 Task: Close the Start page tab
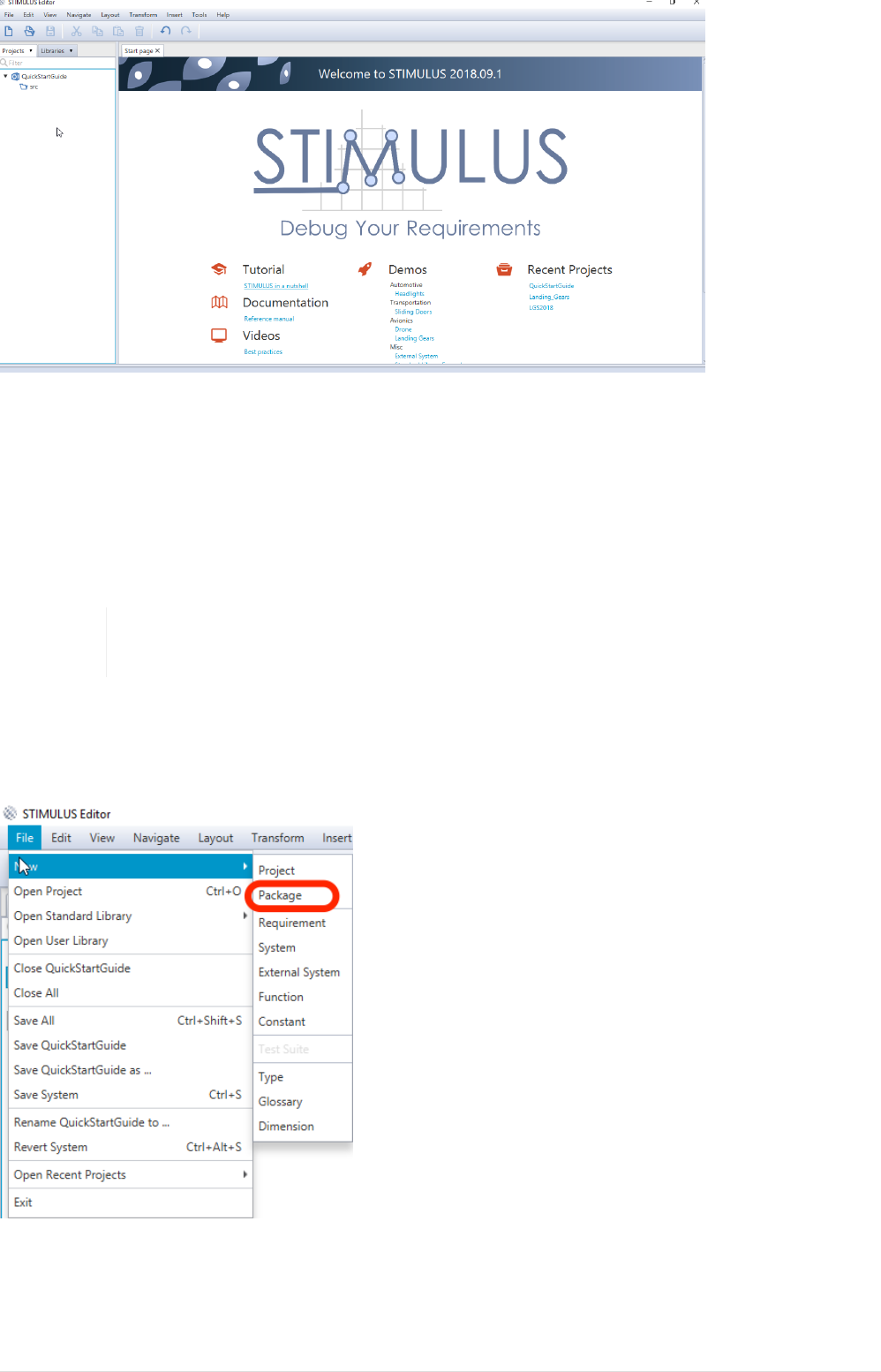158,51
